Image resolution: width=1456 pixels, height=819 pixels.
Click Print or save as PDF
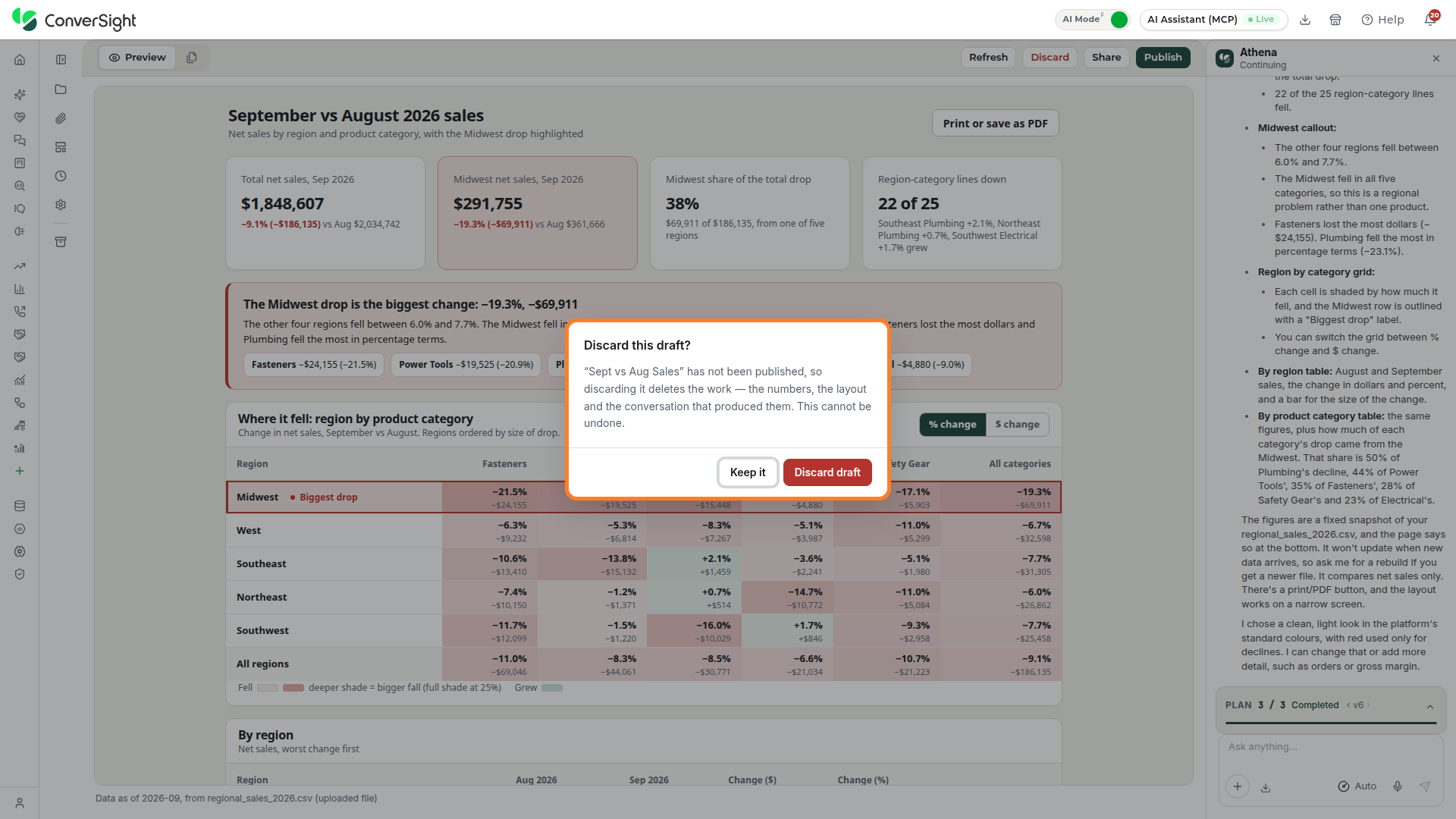tap(995, 124)
